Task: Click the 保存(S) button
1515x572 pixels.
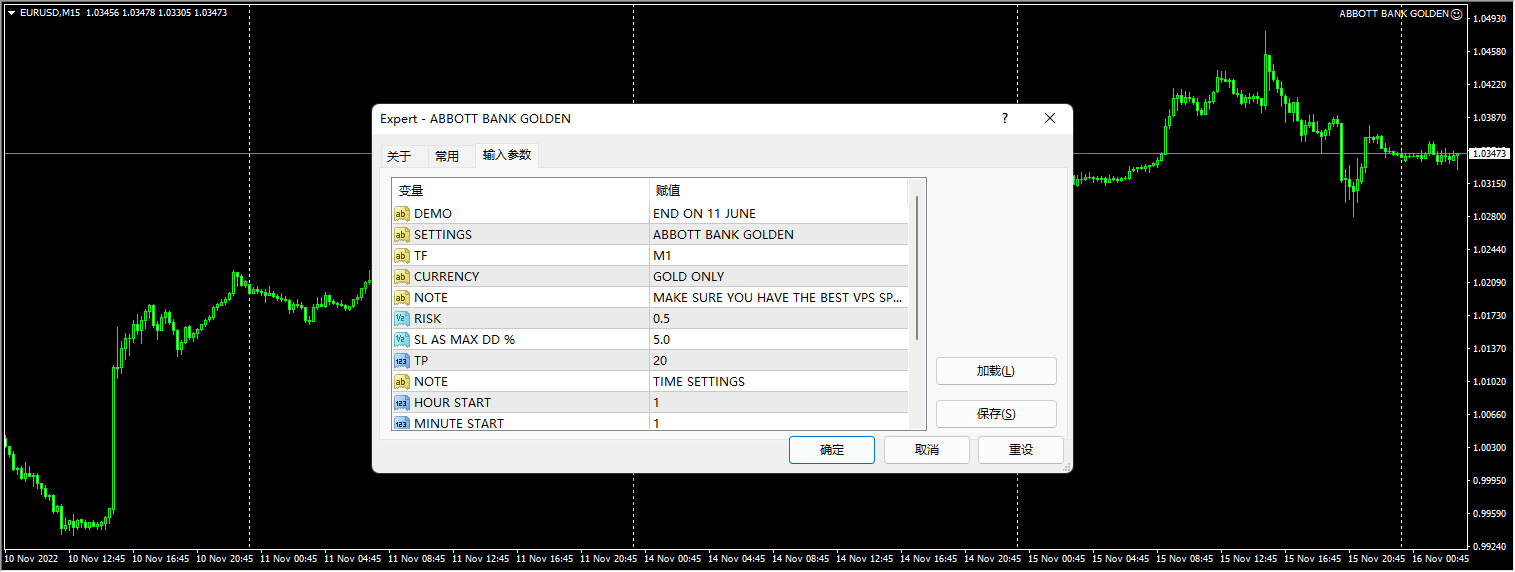Action: [x=996, y=414]
